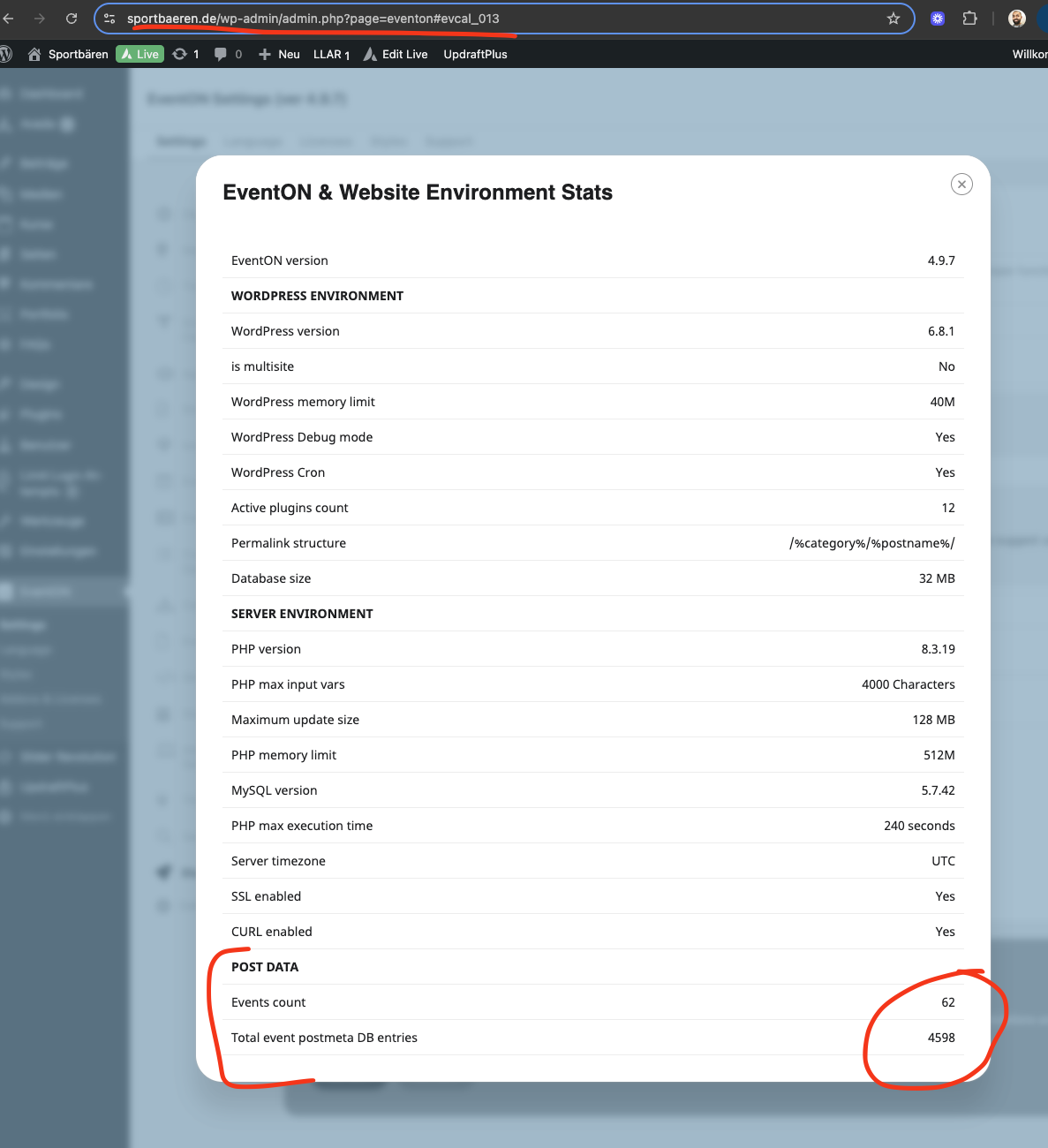
Task: Open pending updates icon with count 1
Action: (185, 54)
